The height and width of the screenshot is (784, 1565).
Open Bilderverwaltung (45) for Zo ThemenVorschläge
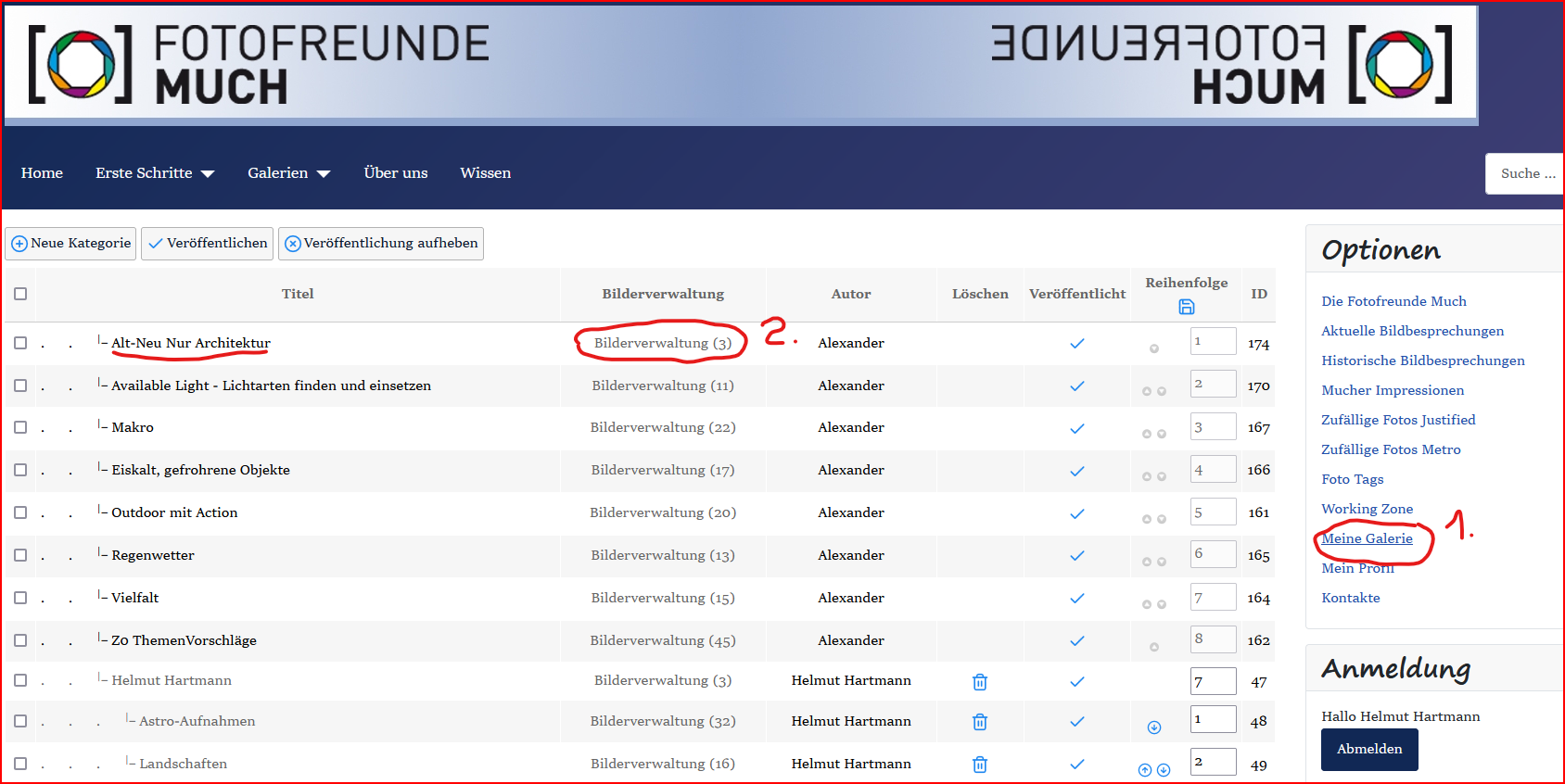[x=662, y=640]
